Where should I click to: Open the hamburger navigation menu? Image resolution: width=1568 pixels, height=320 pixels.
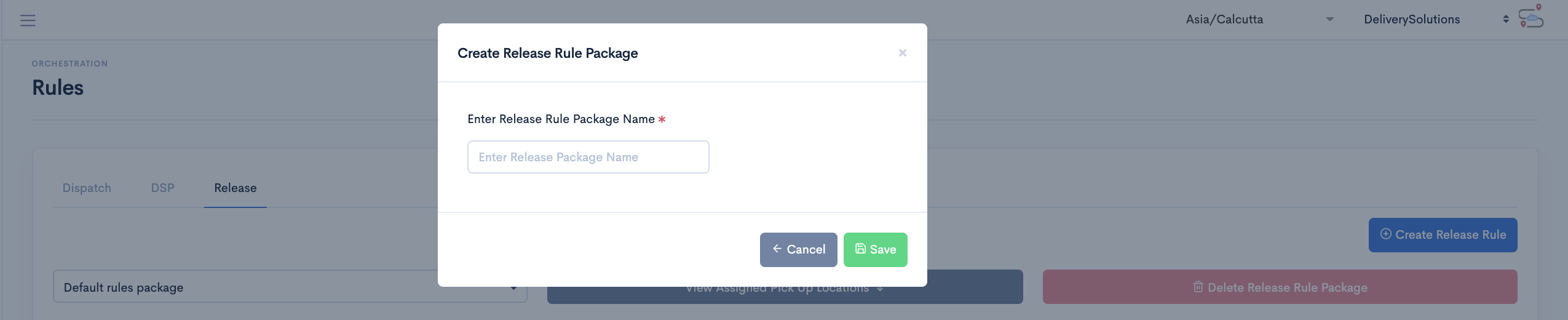click(28, 20)
